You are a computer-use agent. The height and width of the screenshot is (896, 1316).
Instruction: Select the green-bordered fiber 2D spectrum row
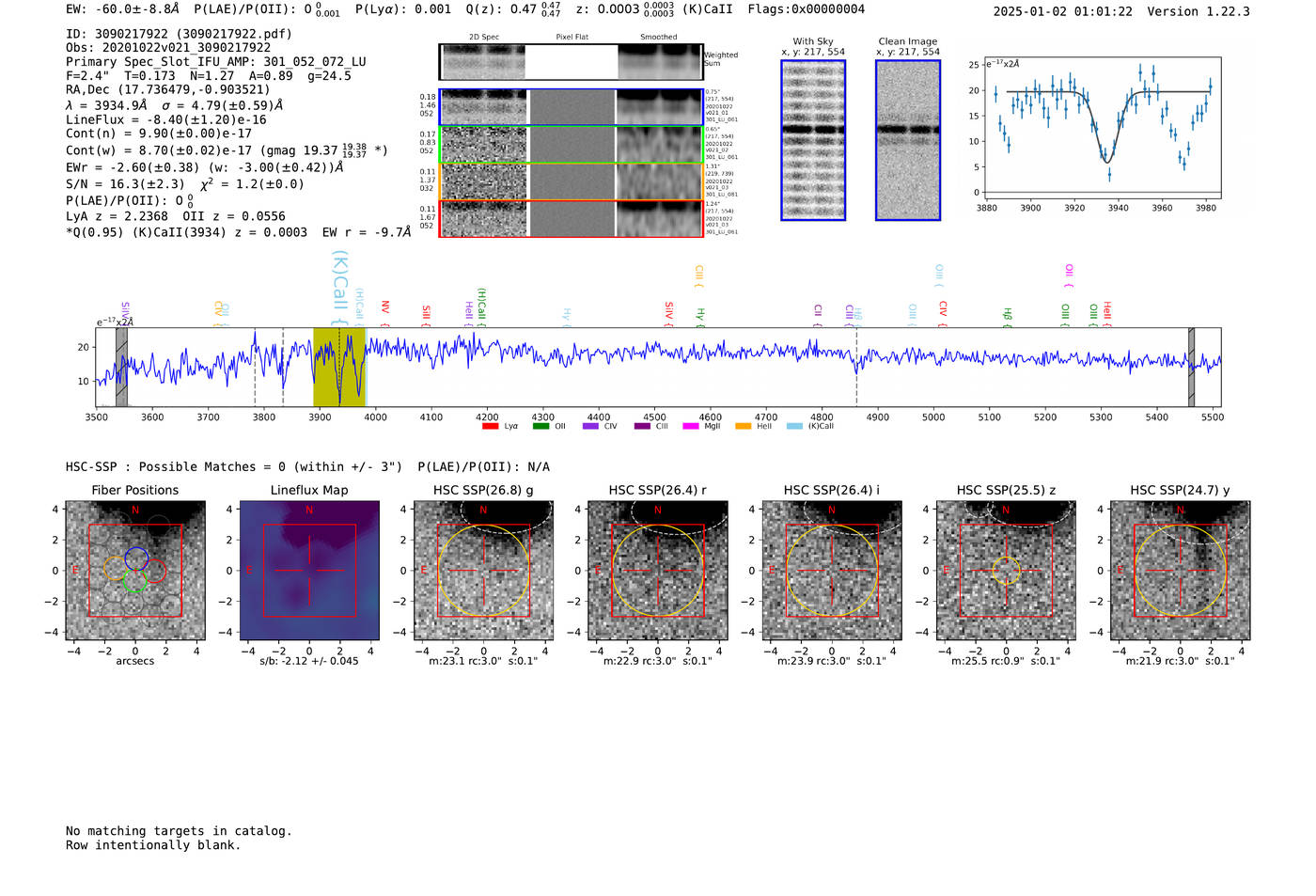click(x=571, y=145)
